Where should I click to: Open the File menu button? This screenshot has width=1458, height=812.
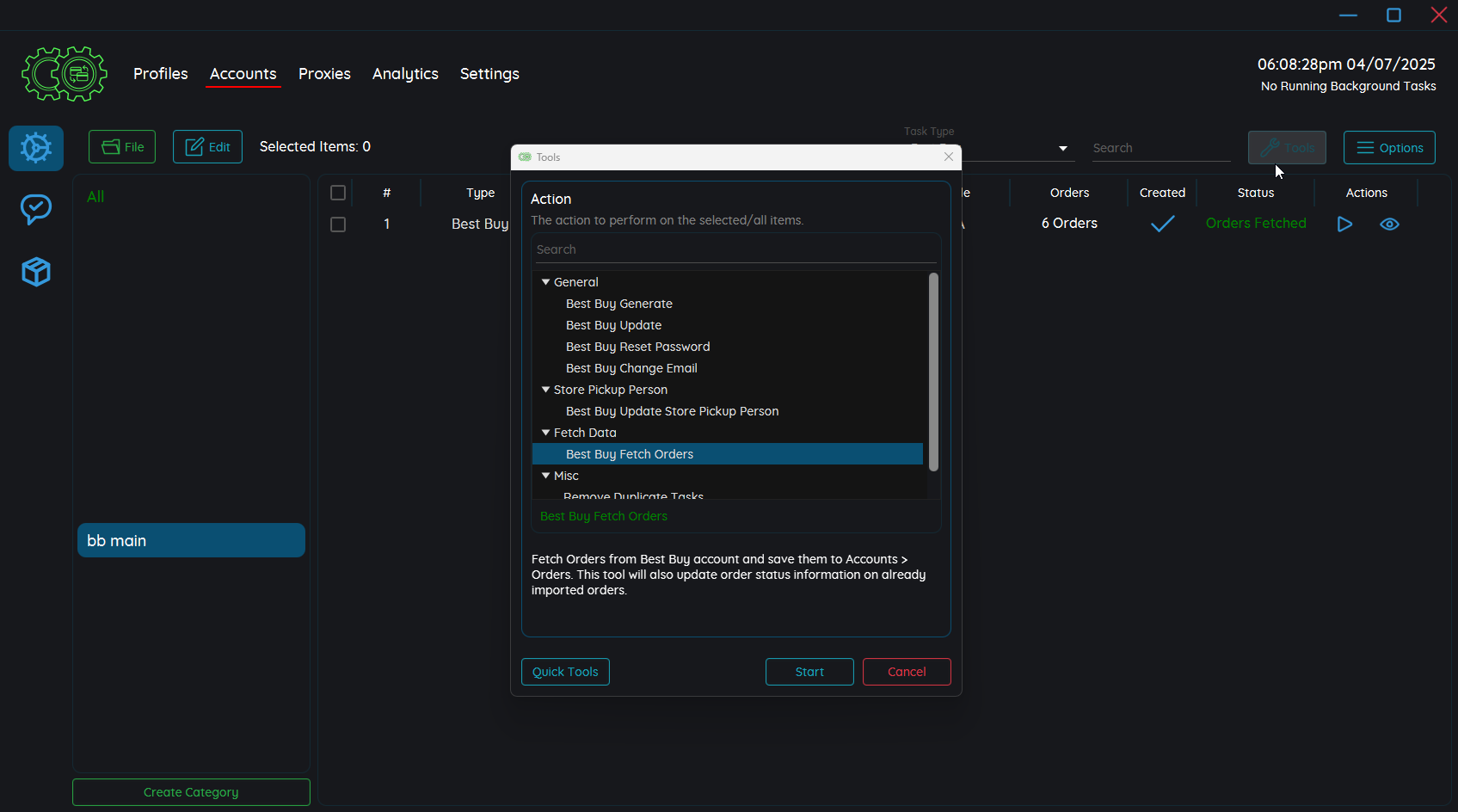click(122, 147)
